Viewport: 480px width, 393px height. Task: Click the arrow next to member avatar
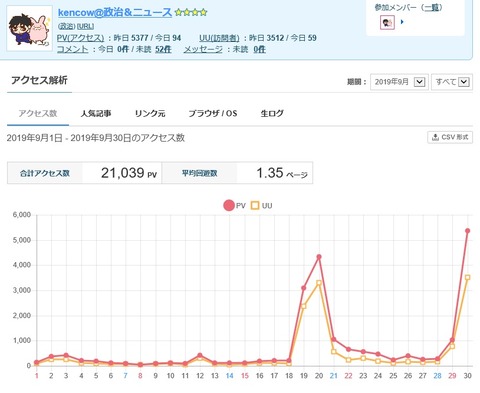click(x=402, y=22)
